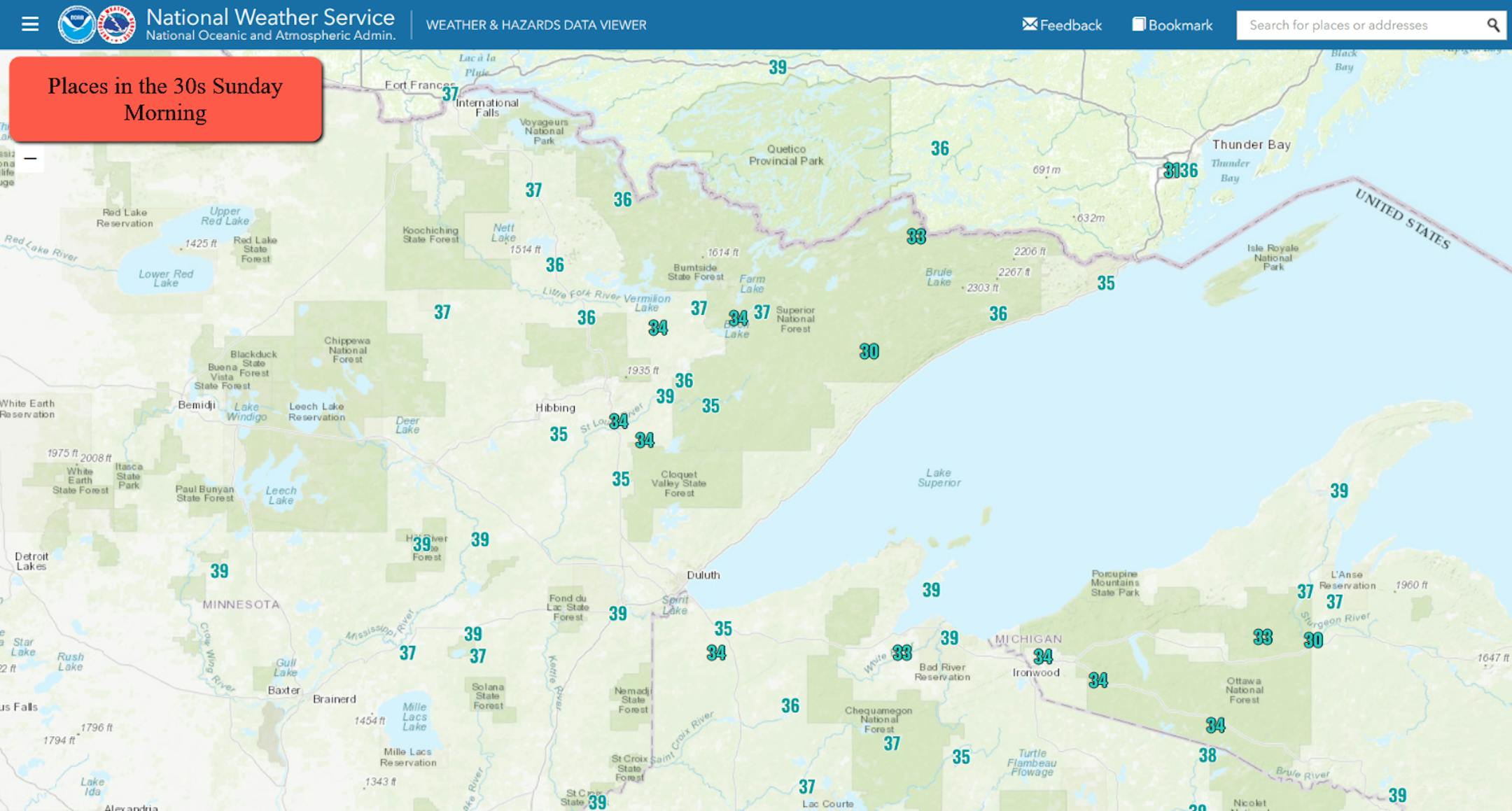
Task: Click the National Weather Service emblem
Action: (x=116, y=24)
